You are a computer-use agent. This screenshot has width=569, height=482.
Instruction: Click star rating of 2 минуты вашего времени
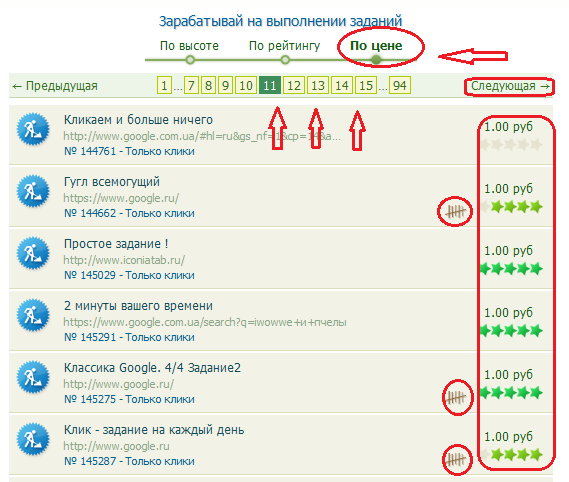click(x=511, y=331)
